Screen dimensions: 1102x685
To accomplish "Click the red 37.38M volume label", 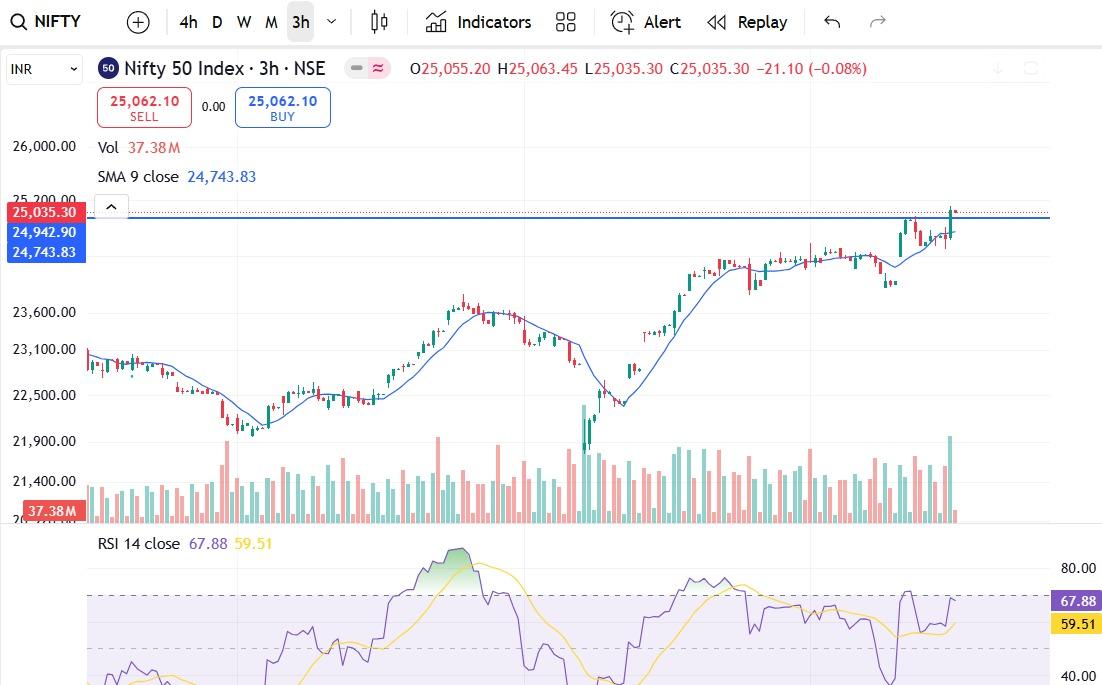I will pyautogui.click(x=53, y=511).
